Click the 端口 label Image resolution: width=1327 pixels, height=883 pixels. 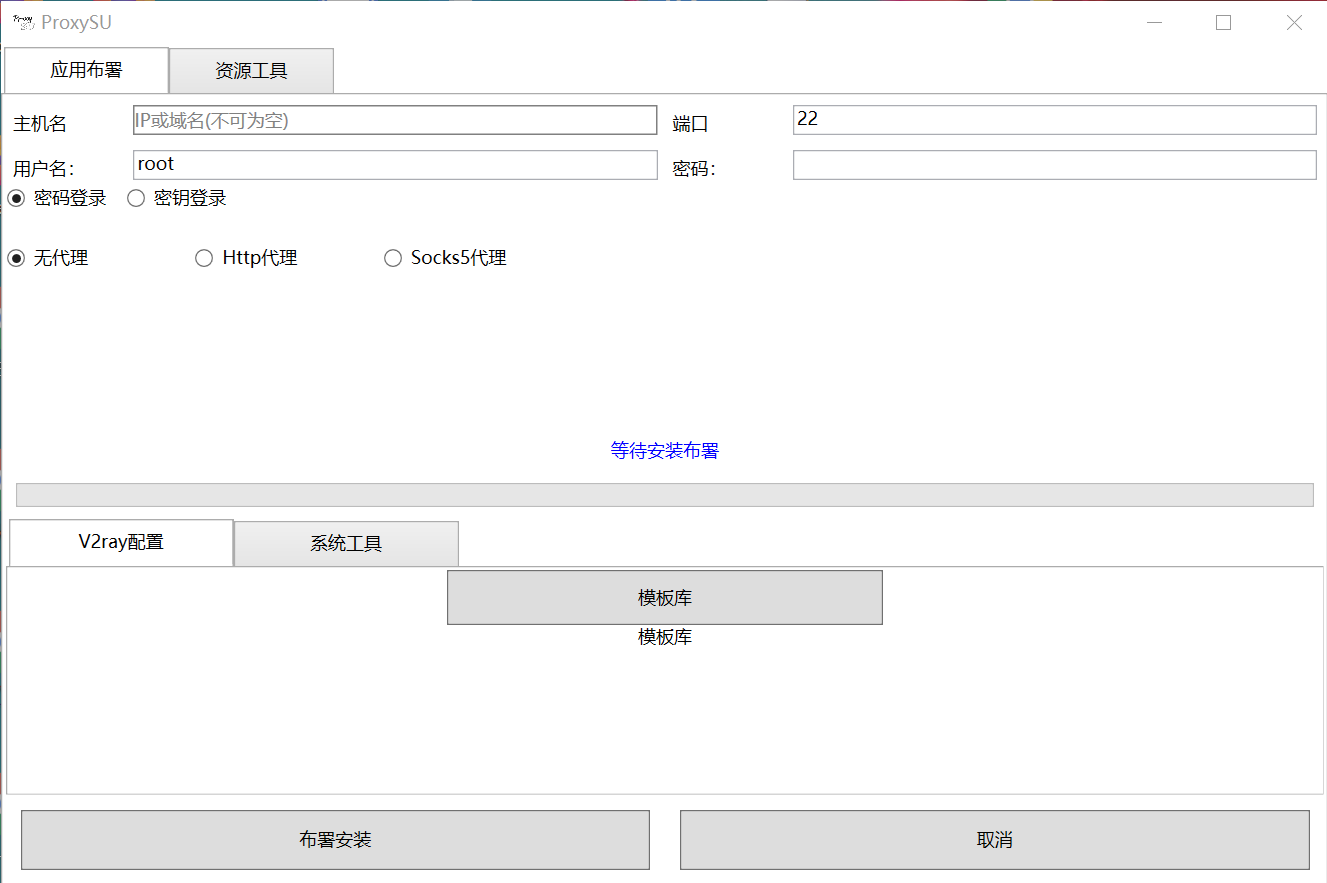(691, 124)
